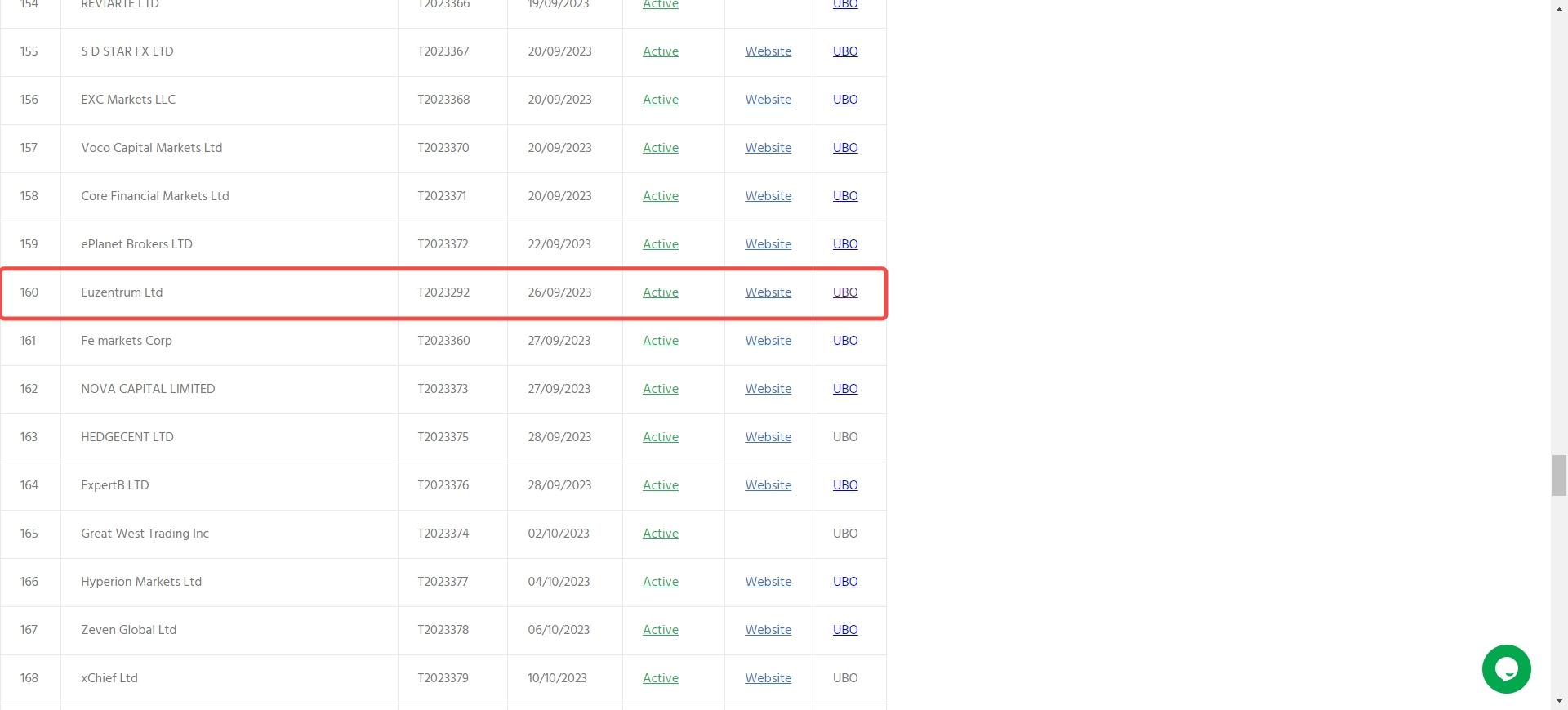Select the Euzentrum Ltd company name
This screenshot has width=1568, height=710.
coord(122,292)
